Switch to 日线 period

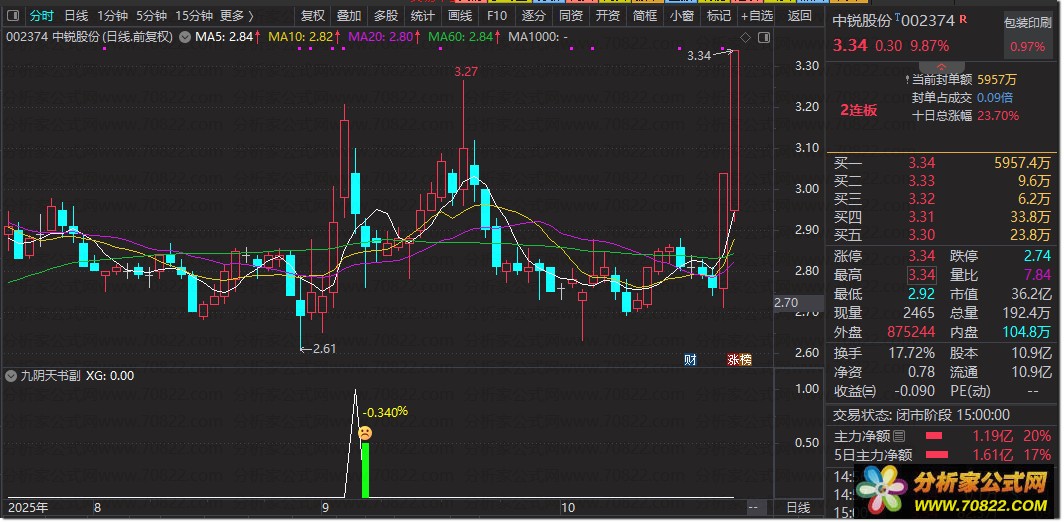(x=76, y=16)
